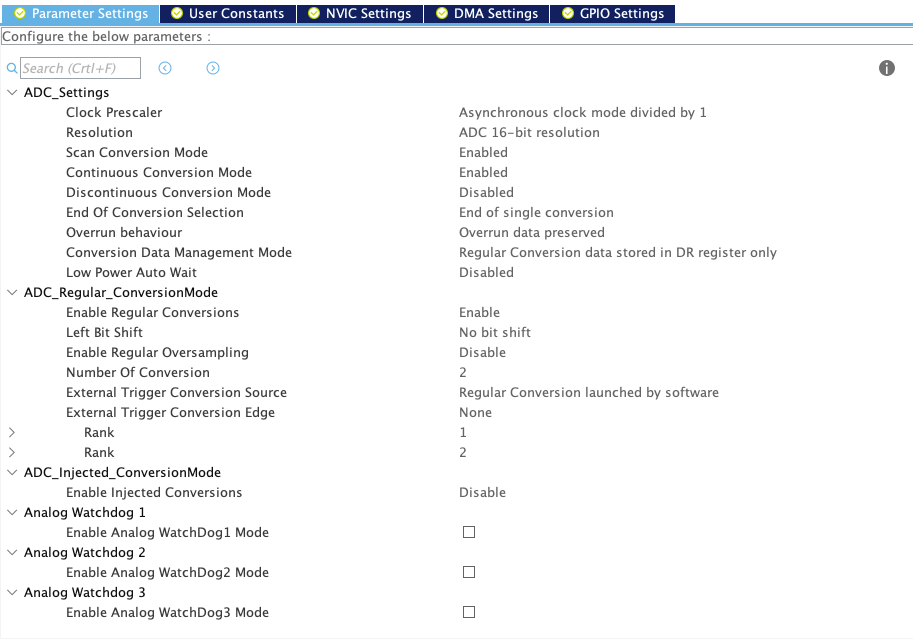Enable Analog WatchDog1 Mode checkbox
The width and height of the screenshot is (913, 639).
(x=469, y=532)
